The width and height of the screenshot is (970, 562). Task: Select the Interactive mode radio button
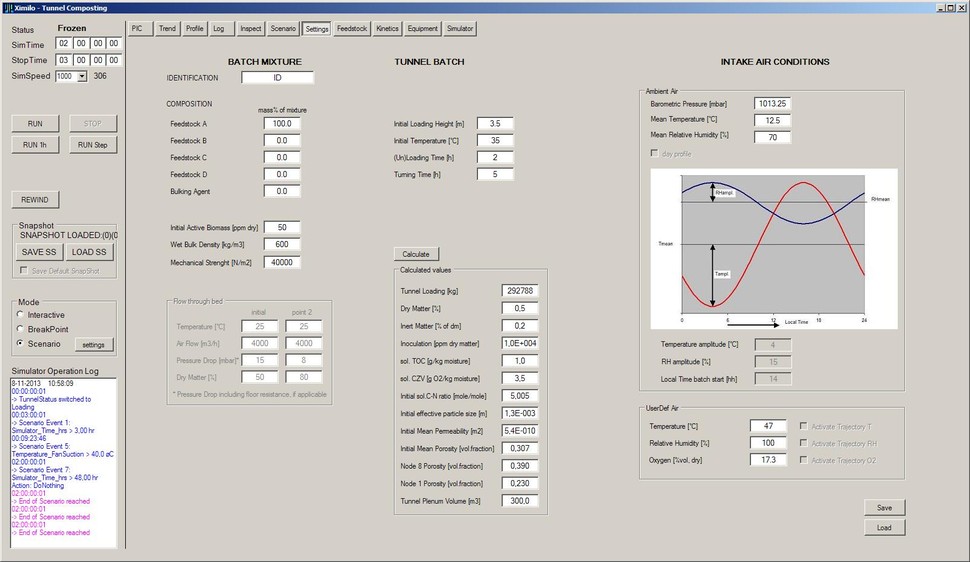pyautogui.click(x=21, y=315)
